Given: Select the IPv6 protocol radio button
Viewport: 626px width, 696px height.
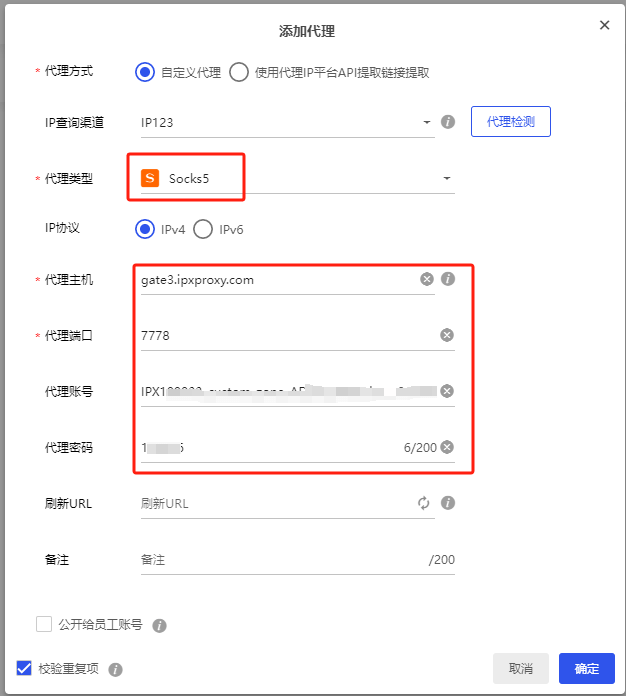Looking at the screenshot, I should click(x=203, y=229).
